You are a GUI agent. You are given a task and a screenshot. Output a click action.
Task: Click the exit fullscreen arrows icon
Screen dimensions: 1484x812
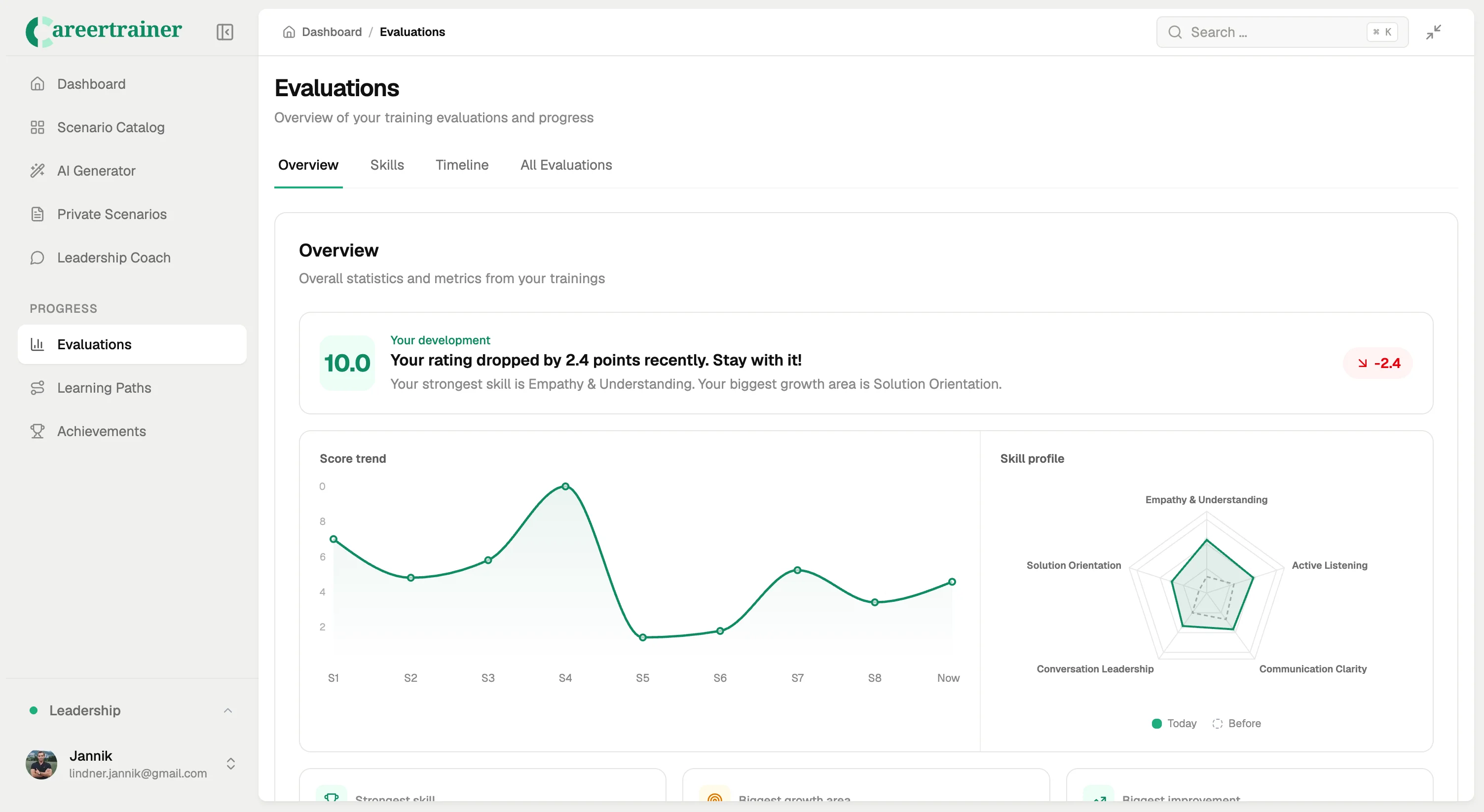click(x=1433, y=32)
